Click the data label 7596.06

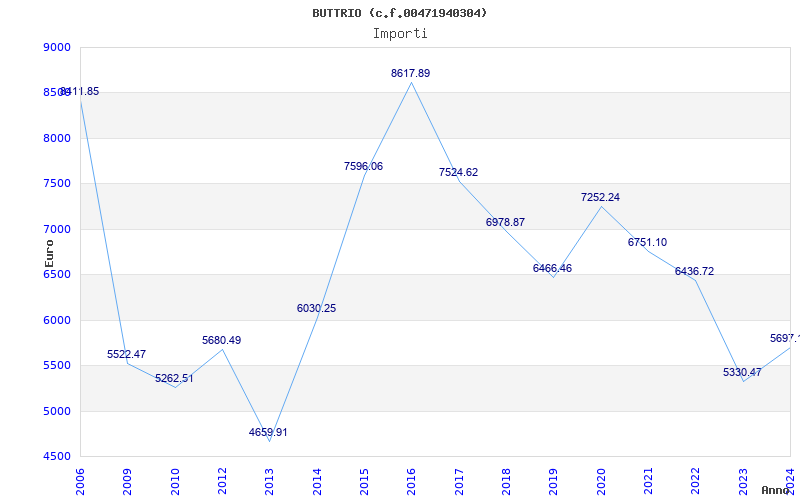tap(363, 166)
